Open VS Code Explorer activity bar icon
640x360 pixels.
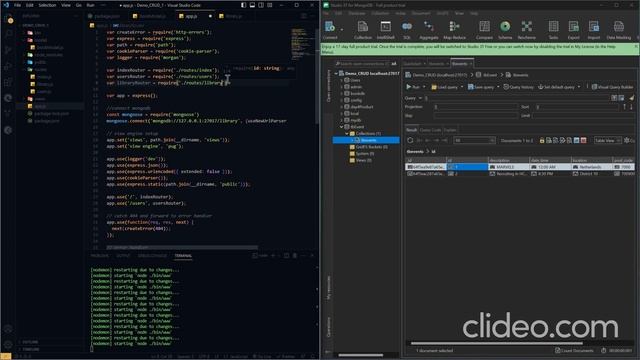tap(8, 19)
